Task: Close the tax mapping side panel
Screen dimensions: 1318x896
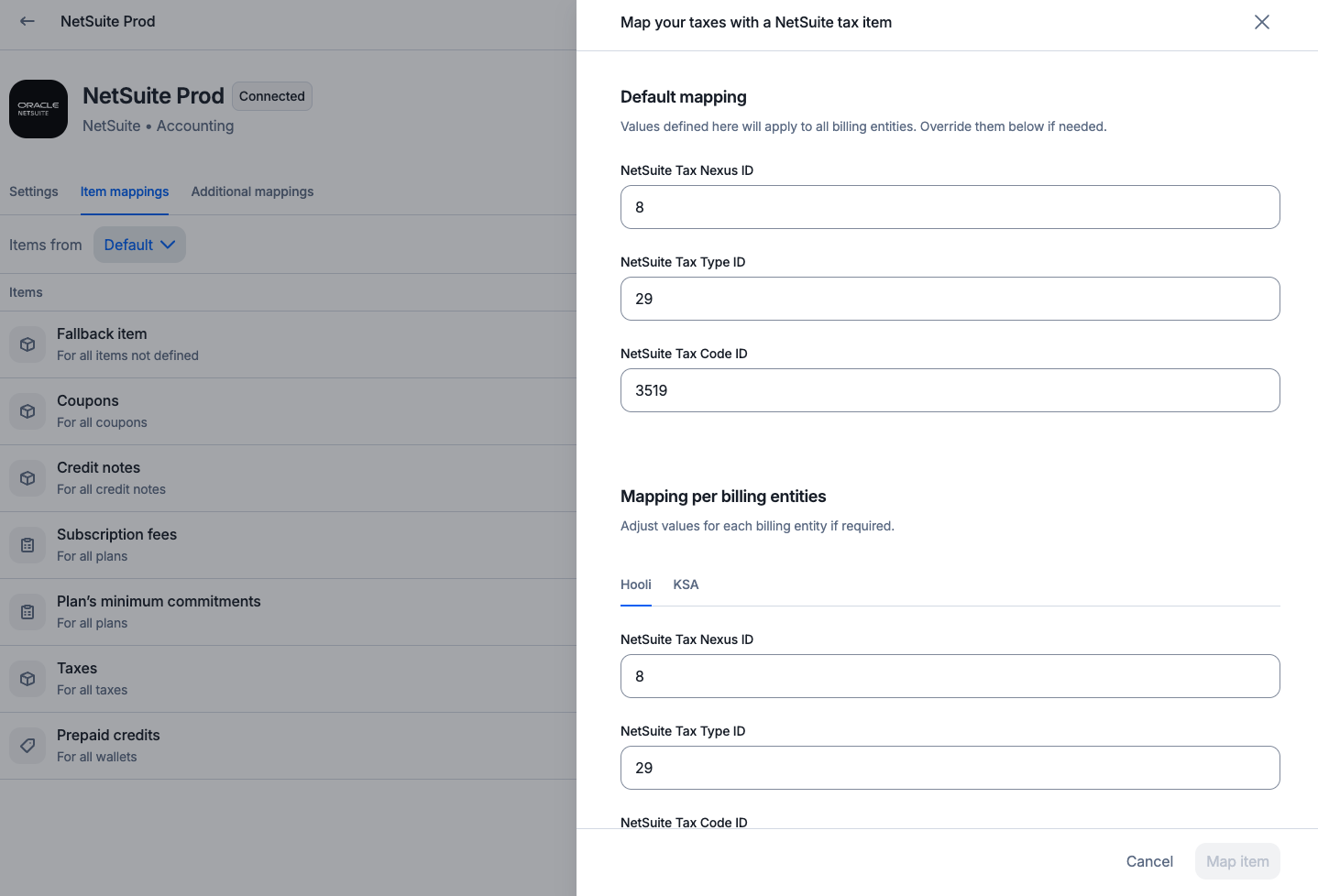Action: [x=1261, y=22]
